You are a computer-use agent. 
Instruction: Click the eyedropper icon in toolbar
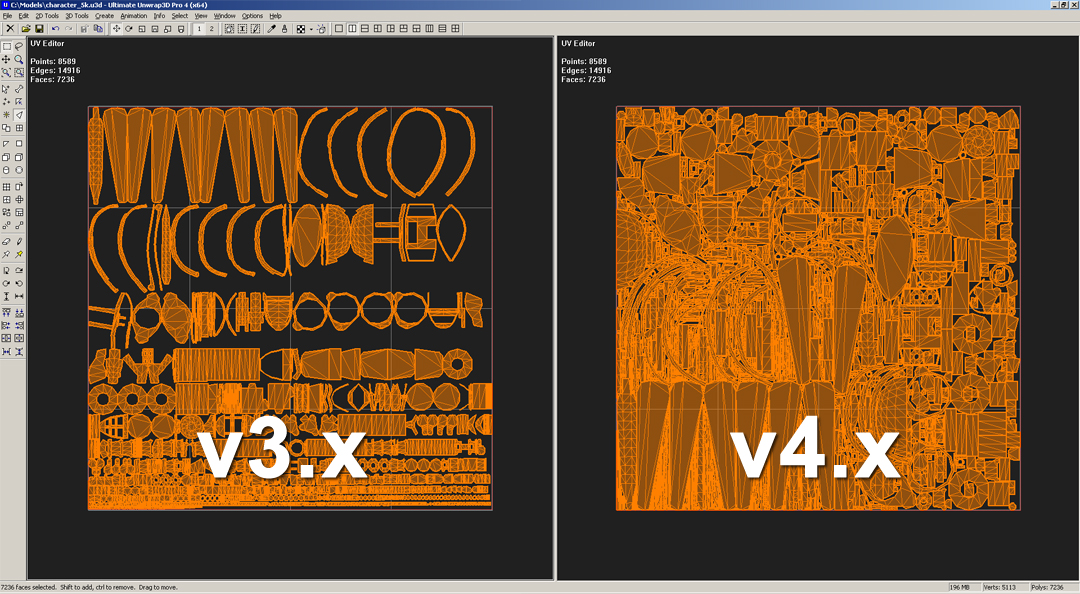pyautogui.click(x=271, y=29)
